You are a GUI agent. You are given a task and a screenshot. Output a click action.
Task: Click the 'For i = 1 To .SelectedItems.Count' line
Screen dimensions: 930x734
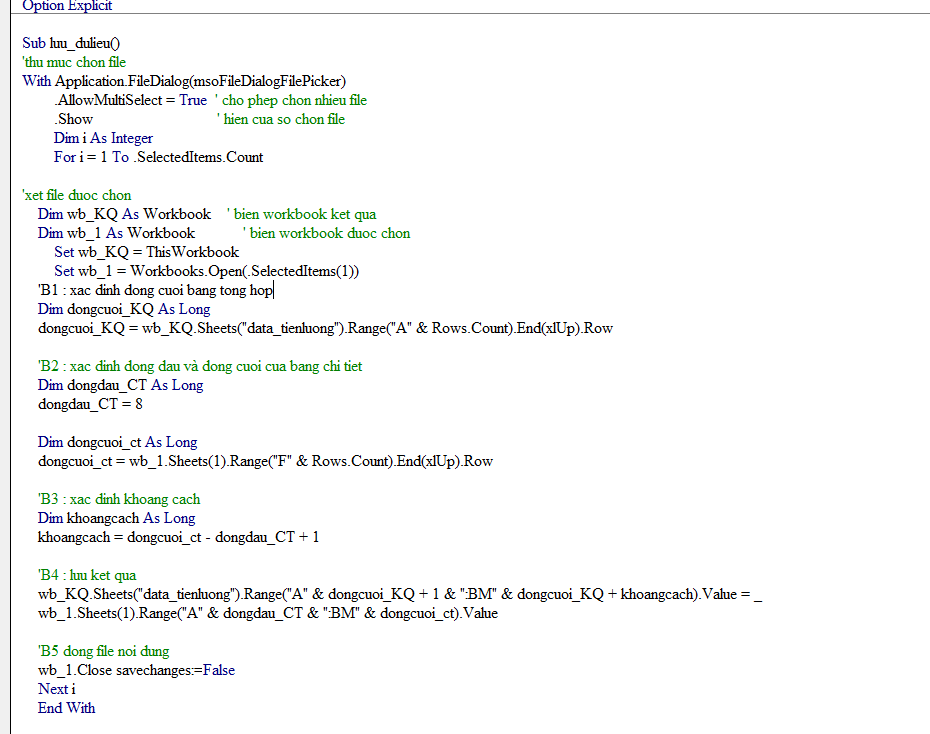click(x=158, y=157)
